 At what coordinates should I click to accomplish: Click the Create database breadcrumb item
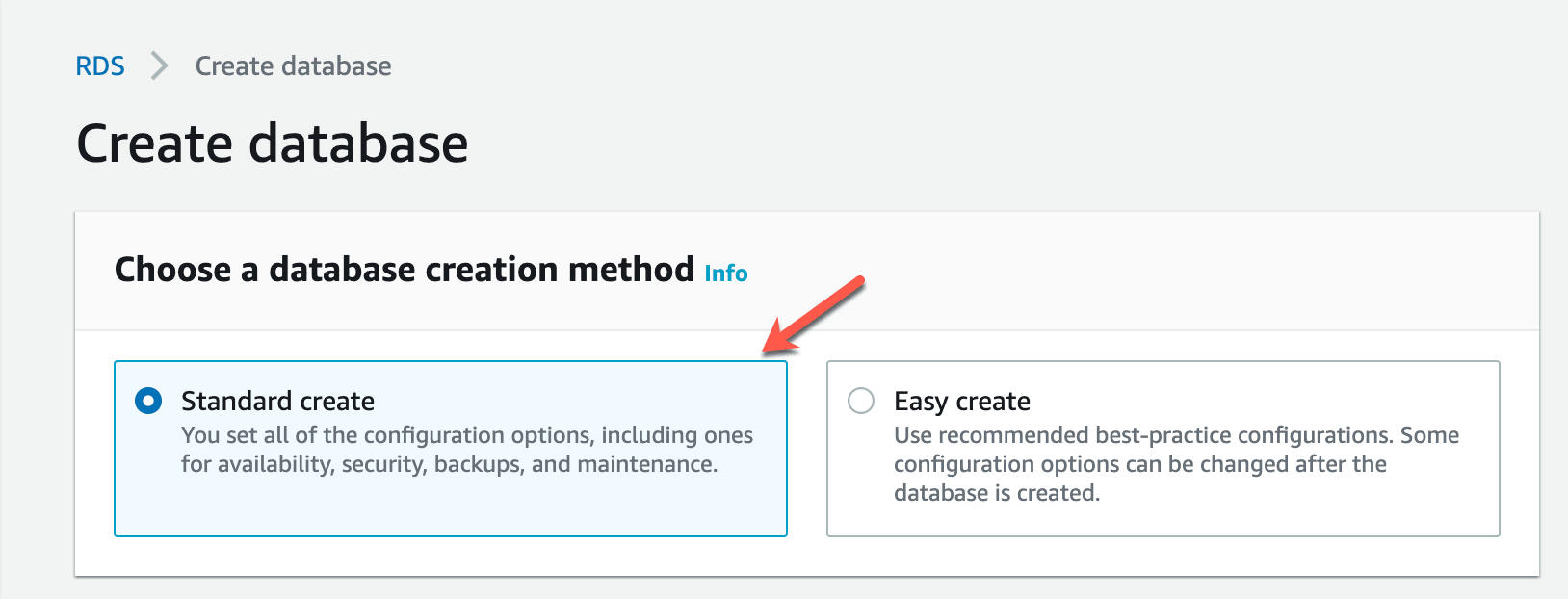[293, 66]
